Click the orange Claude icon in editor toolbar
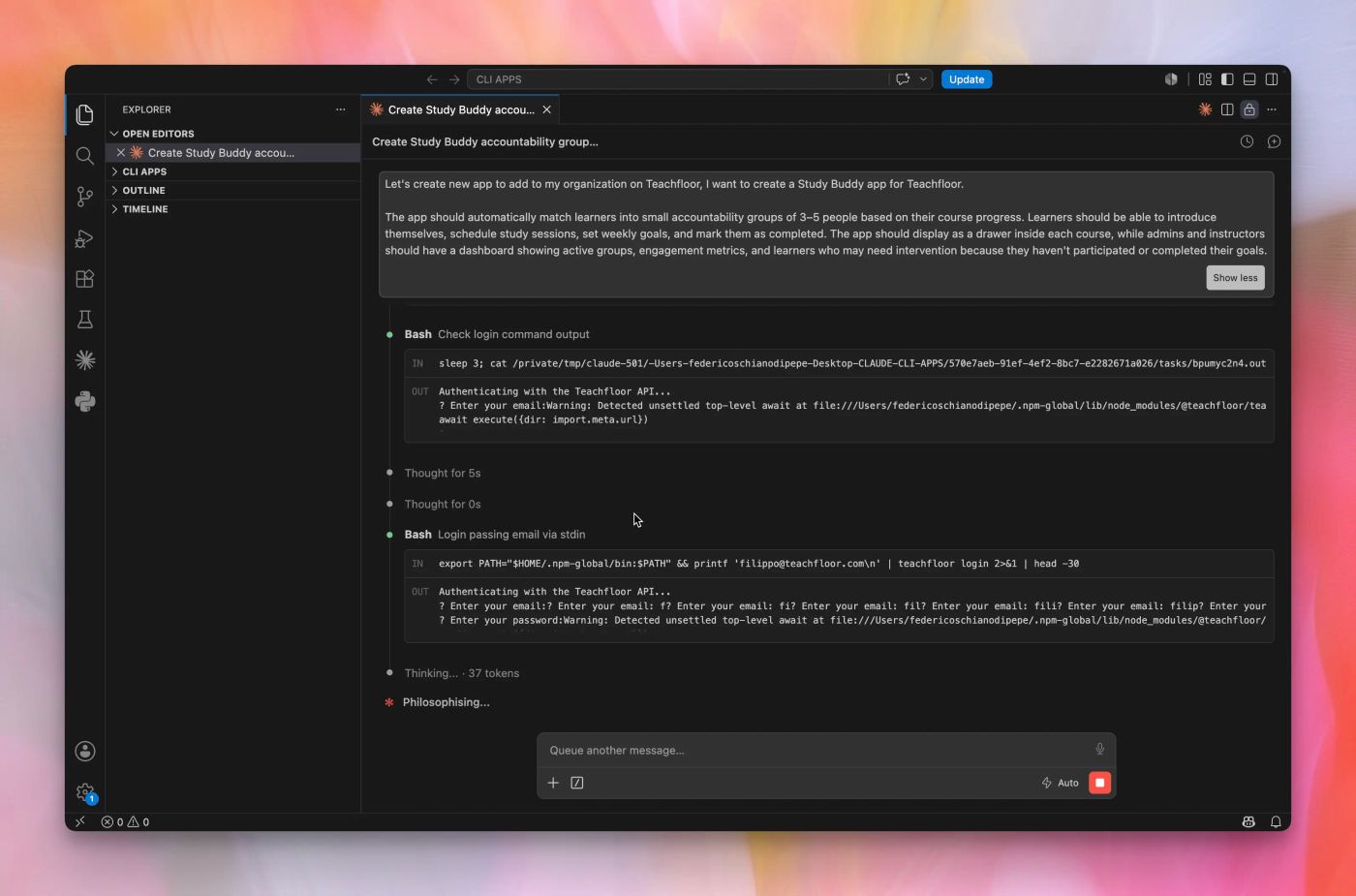1356x896 pixels. [1205, 109]
